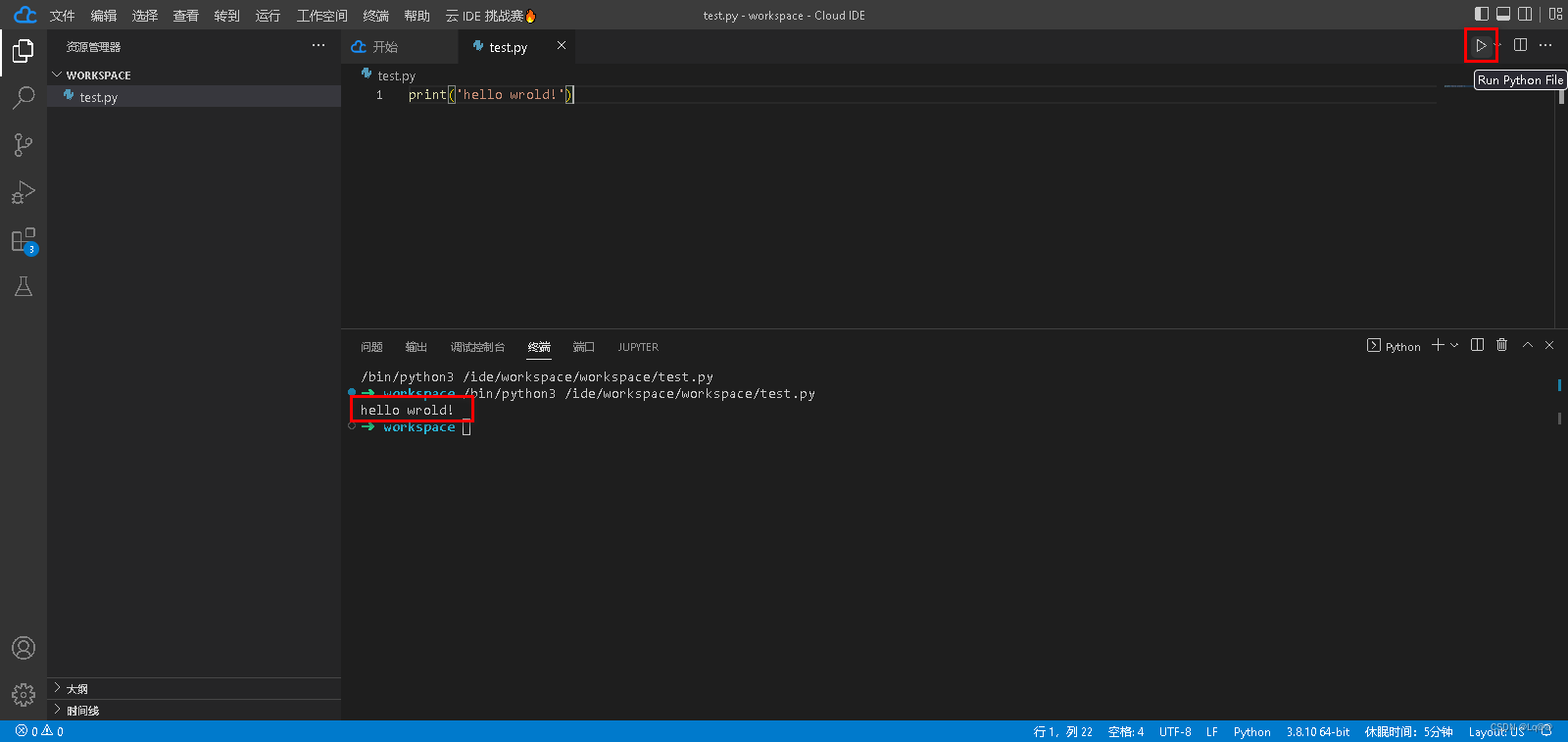
Task: Open the 编辑 menu
Action: click(104, 16)
